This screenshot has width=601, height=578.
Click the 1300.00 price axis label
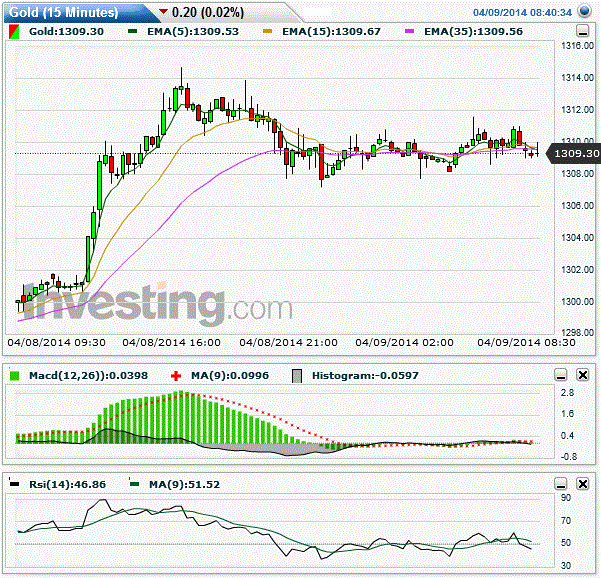[x=577, y=302]
